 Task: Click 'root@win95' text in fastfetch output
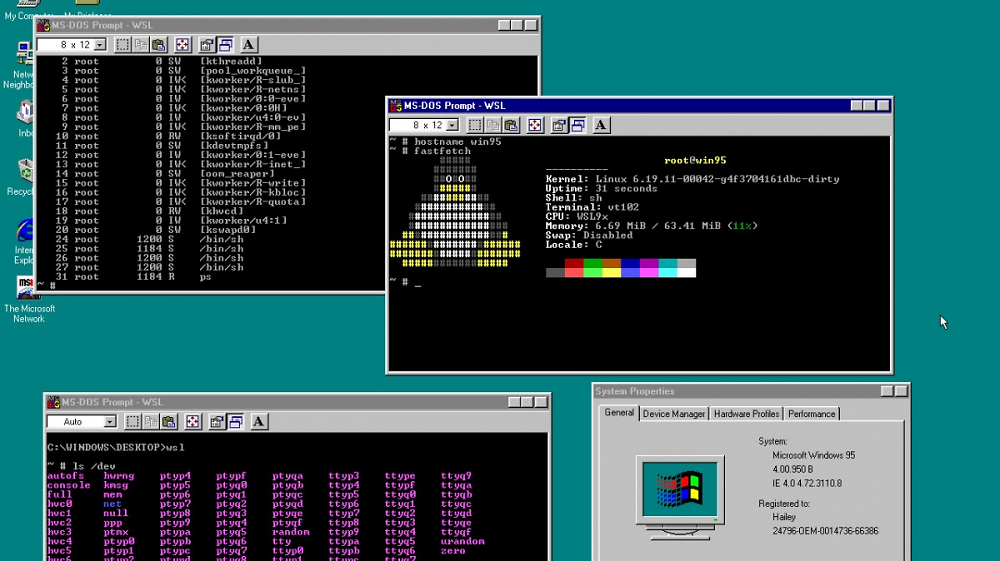[x=695, y=161]
